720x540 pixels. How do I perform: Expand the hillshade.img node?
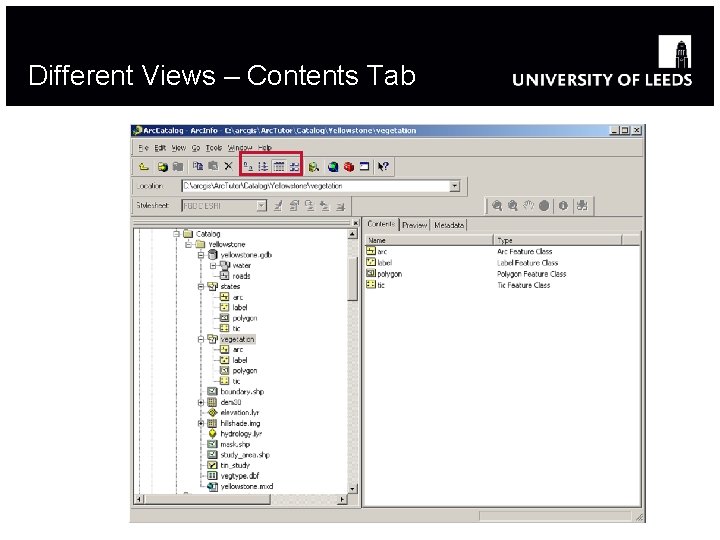[x=201, y=423]
